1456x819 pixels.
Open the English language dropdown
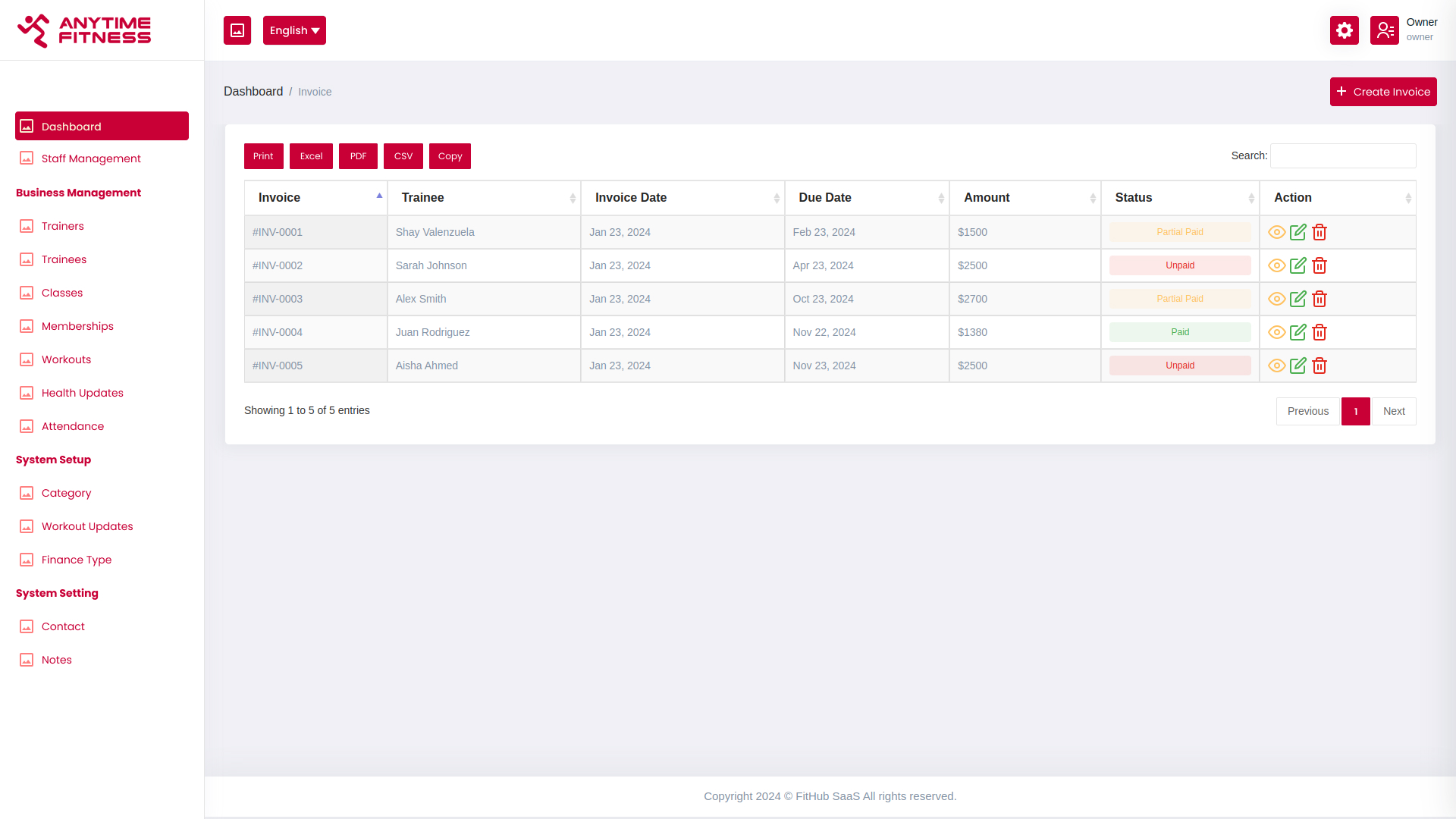[294, 30]
